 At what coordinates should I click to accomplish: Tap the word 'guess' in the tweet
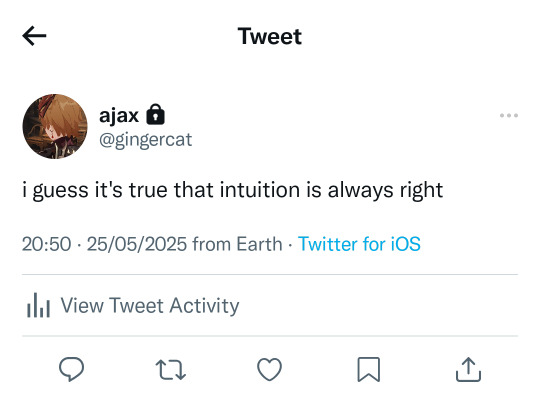pos(61,191)
